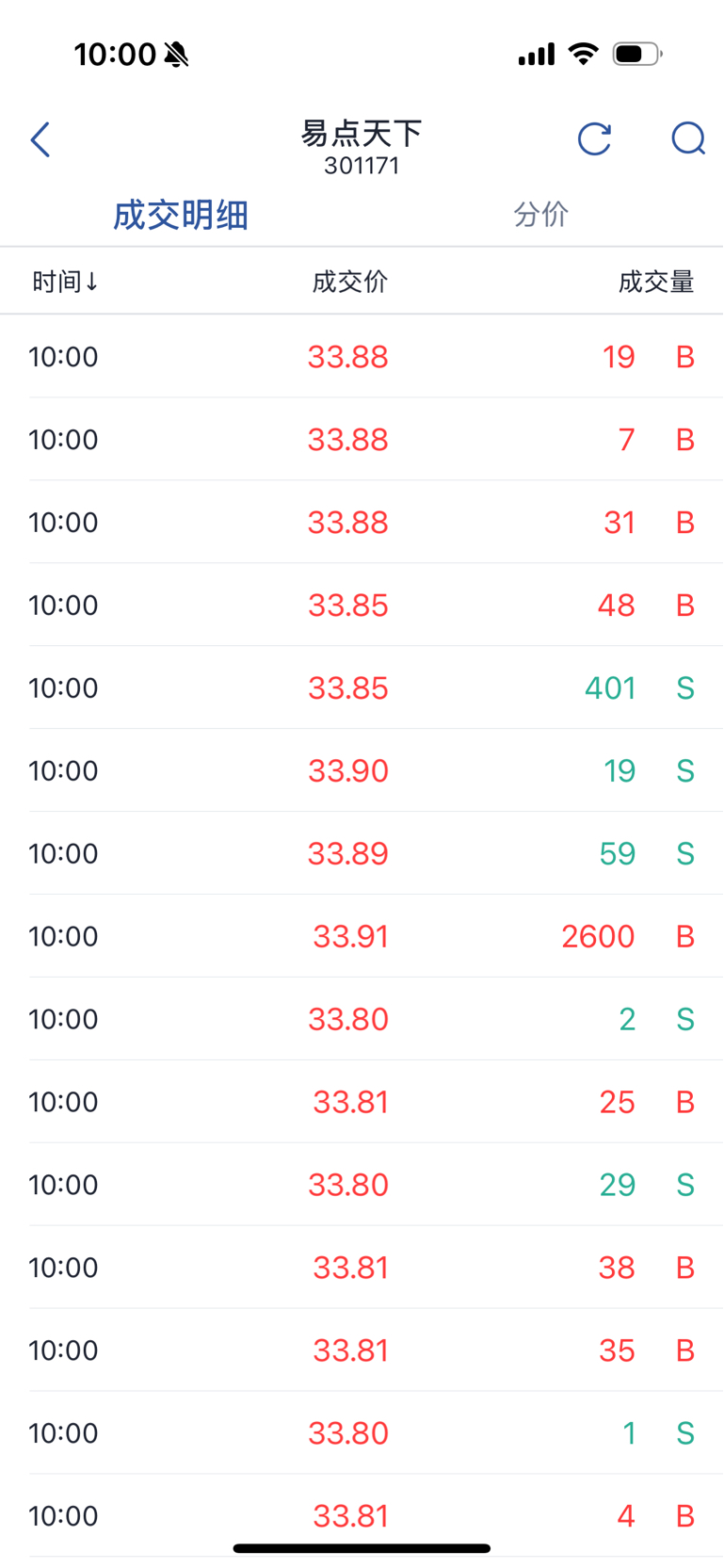Switch to the 分价 tab
The height and width of the screenshot is (1568, 724).
540,215
